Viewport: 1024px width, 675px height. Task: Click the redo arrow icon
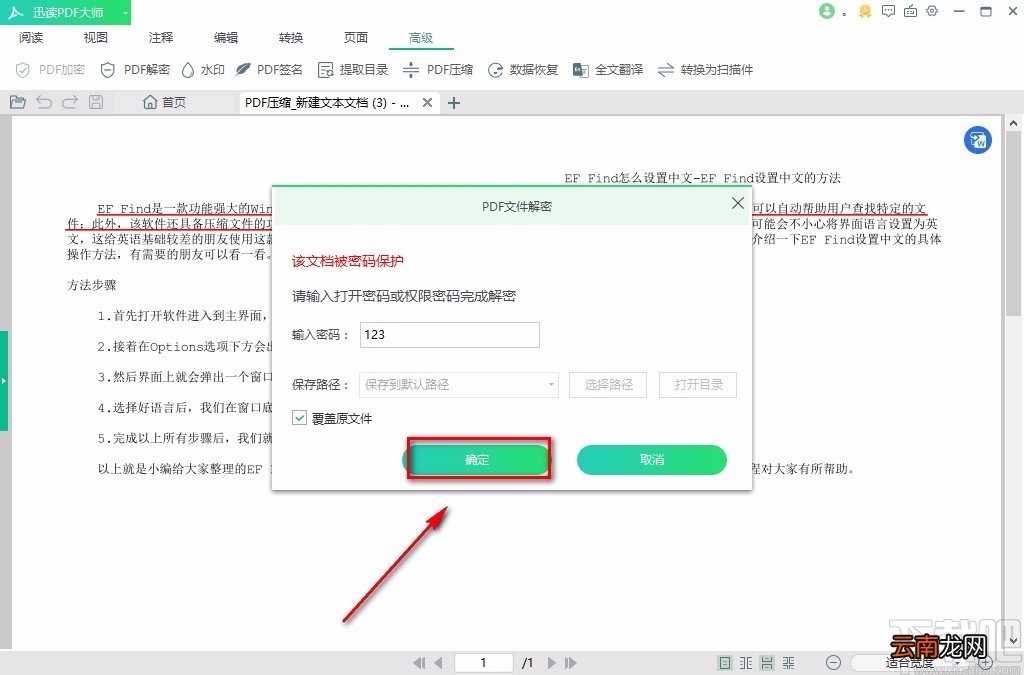70,102
